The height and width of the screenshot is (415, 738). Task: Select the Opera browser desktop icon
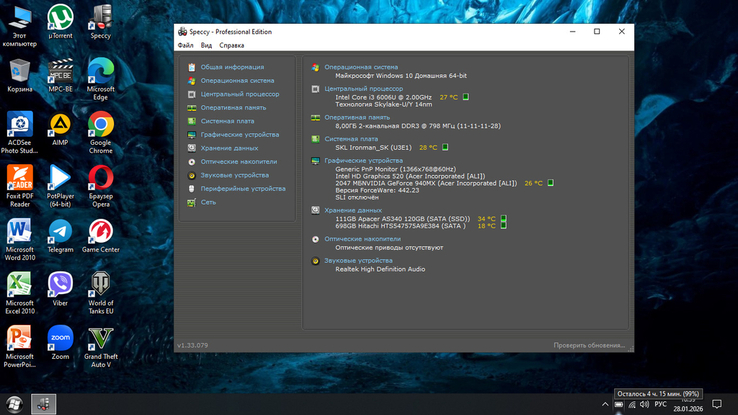coord(101,186)
